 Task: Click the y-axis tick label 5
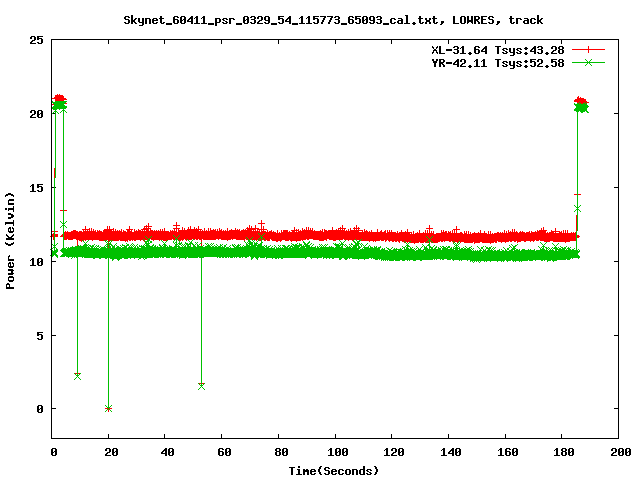(40, 336)
